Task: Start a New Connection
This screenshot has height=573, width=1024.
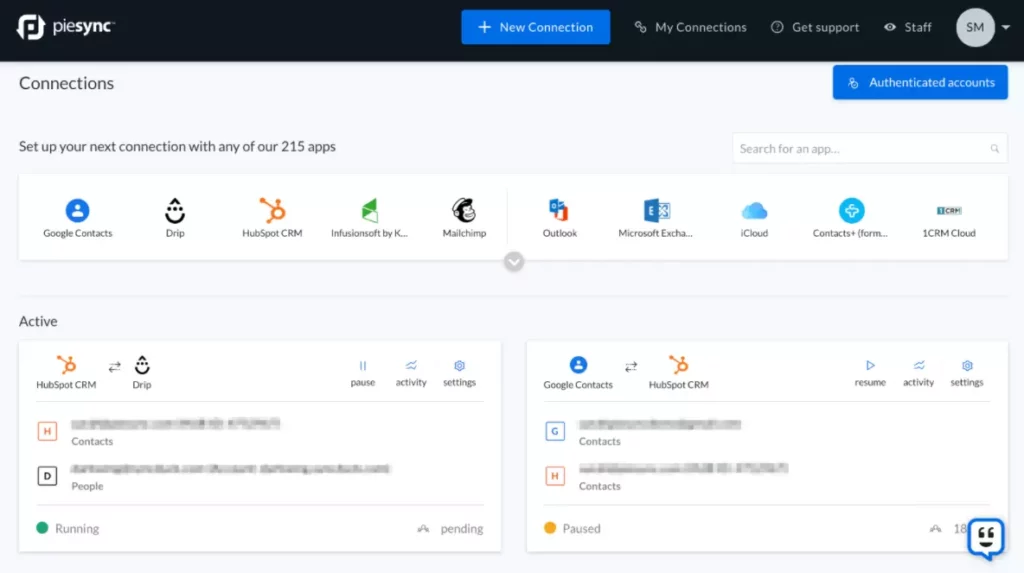Action: coord(536,27)
